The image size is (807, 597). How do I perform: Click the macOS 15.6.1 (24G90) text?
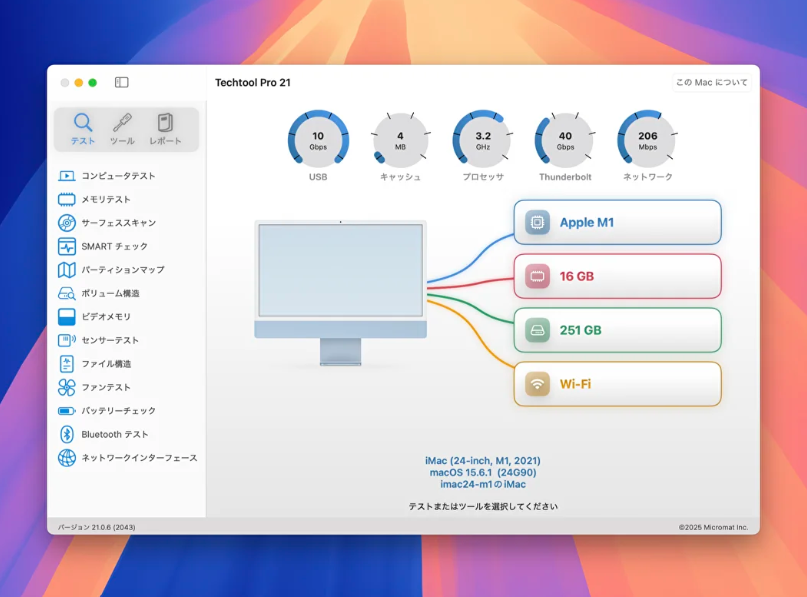483,472
